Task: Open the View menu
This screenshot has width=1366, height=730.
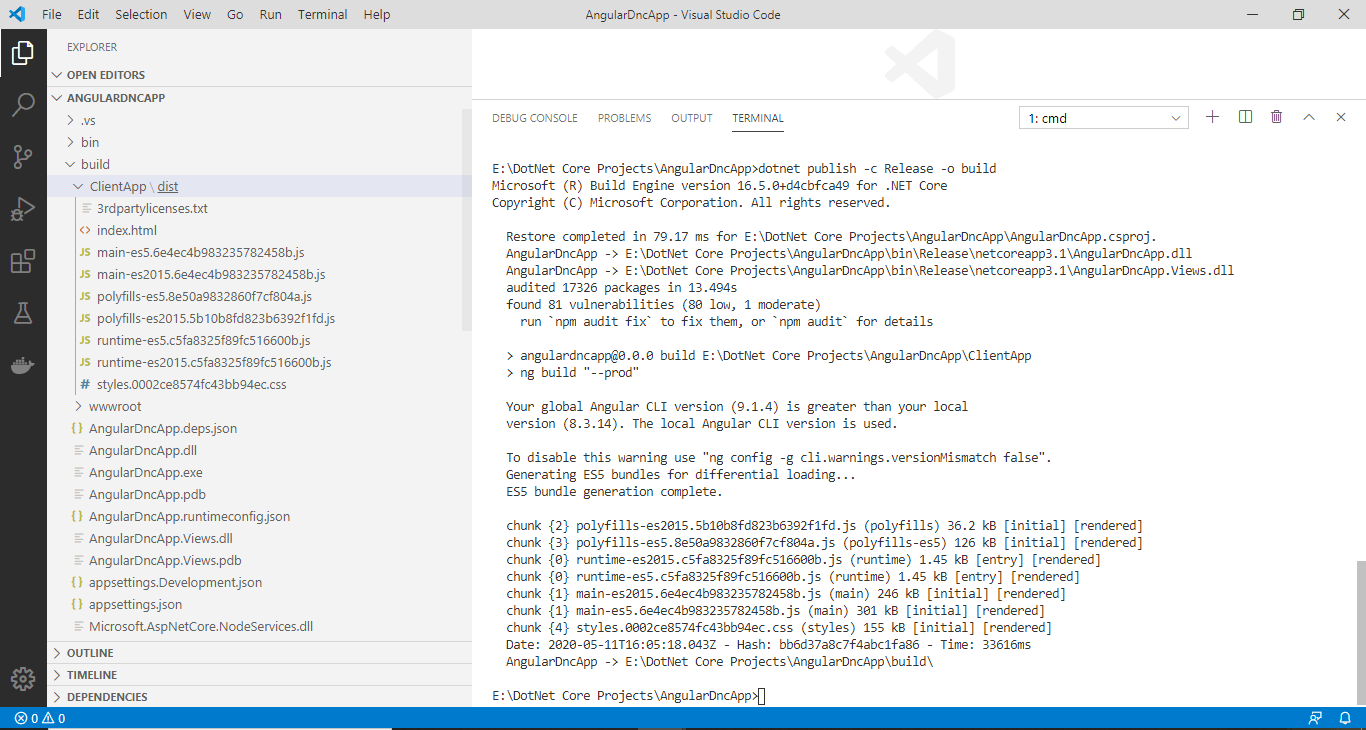Action: (197, 15)
